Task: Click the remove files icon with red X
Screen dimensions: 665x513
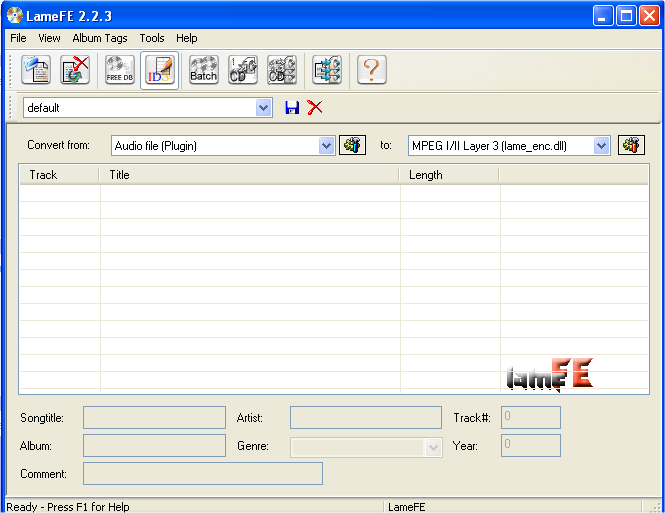Action: click(x=75, y=70)
